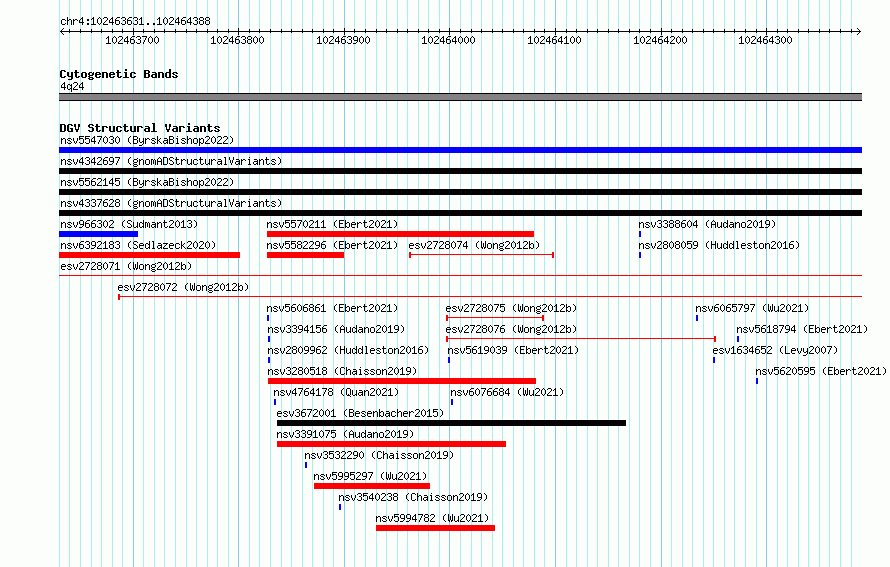This screenshot has height=567, width=890.
Task: Click the nsv966302 (Sudmant2013) label
Action: (129, 224)
